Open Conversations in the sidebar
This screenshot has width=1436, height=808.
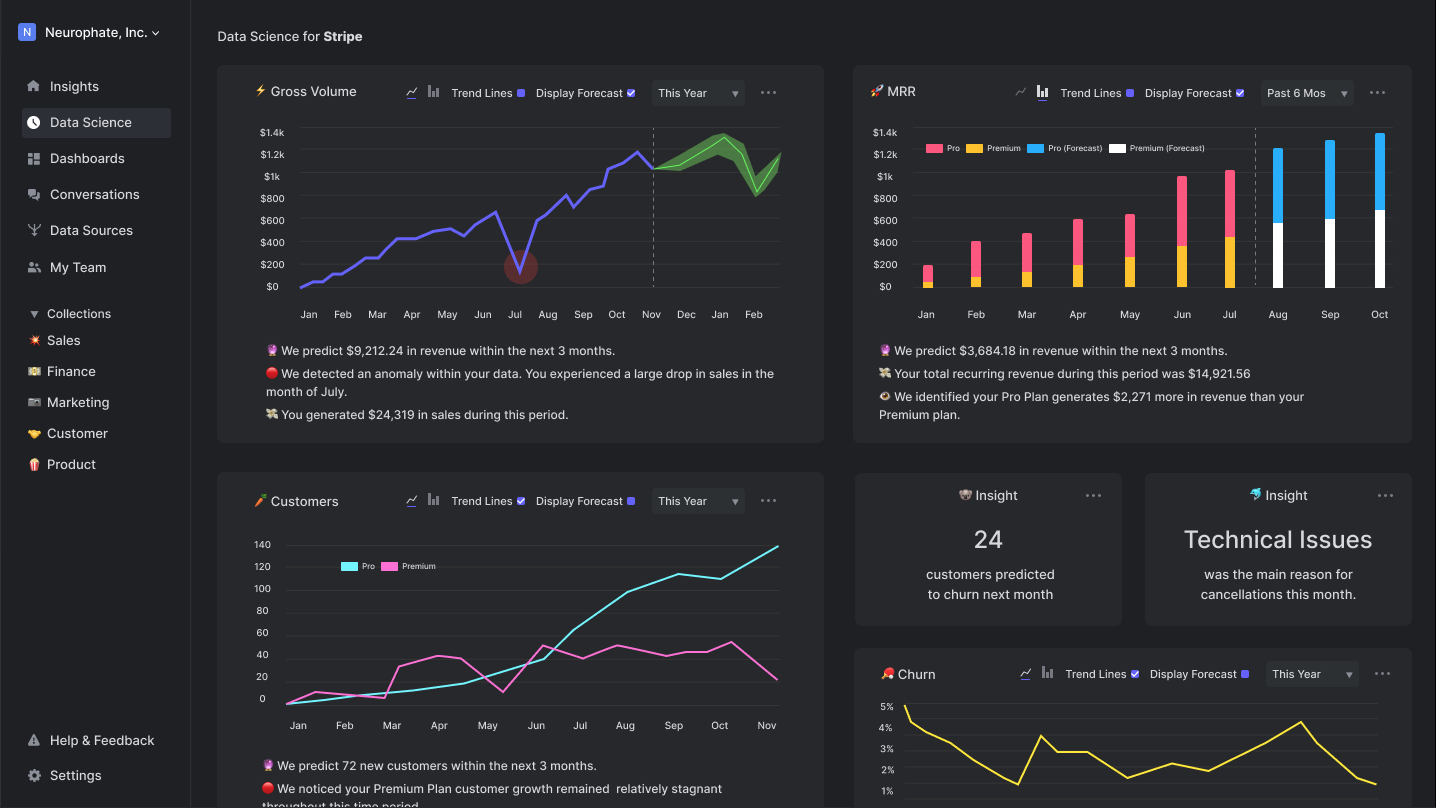pos(96,194)
